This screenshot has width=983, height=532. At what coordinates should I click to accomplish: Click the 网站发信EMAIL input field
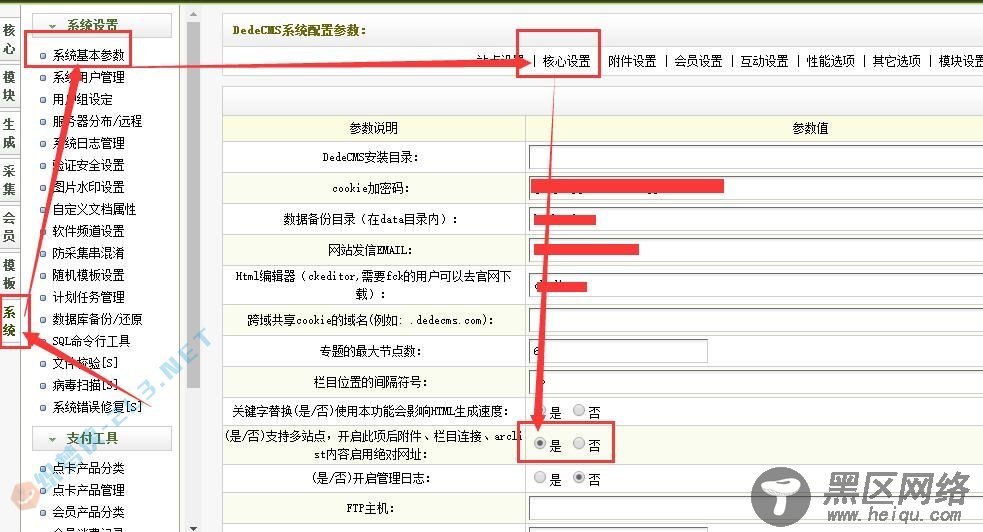[x=756, y=249]
